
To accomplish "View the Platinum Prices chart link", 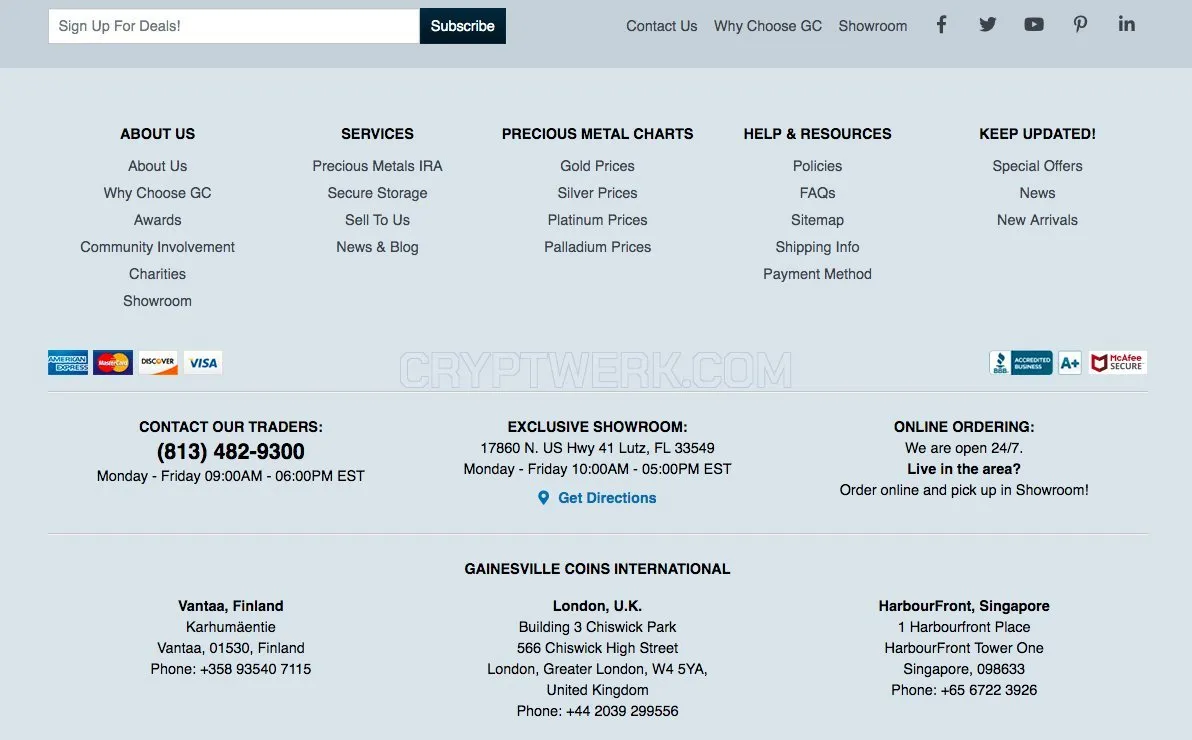I will (x=598, y=220).
